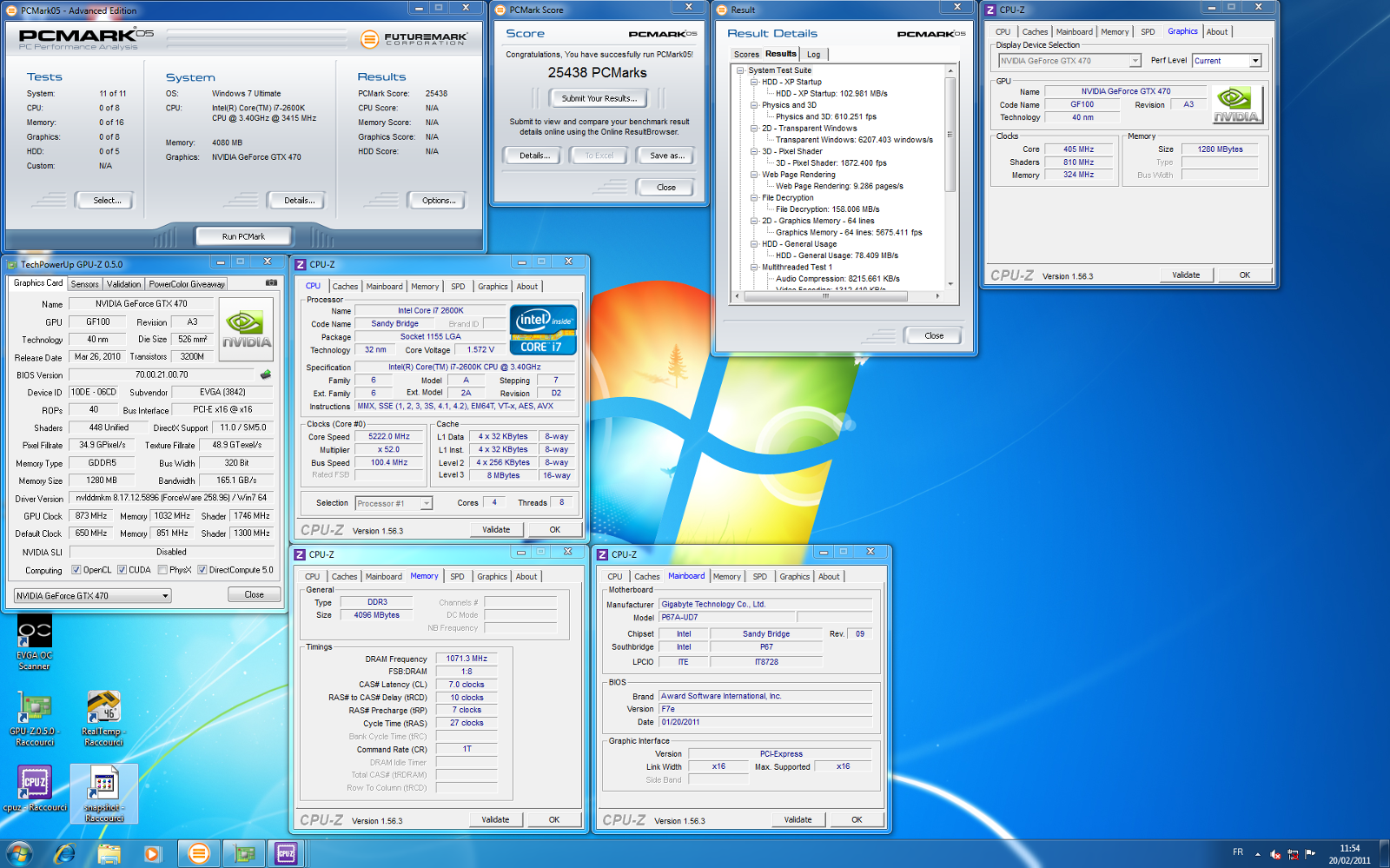The image size is (1390, 868).
Task: Select the snapshot Raccourci desktop icon
Action: [104, 794]
